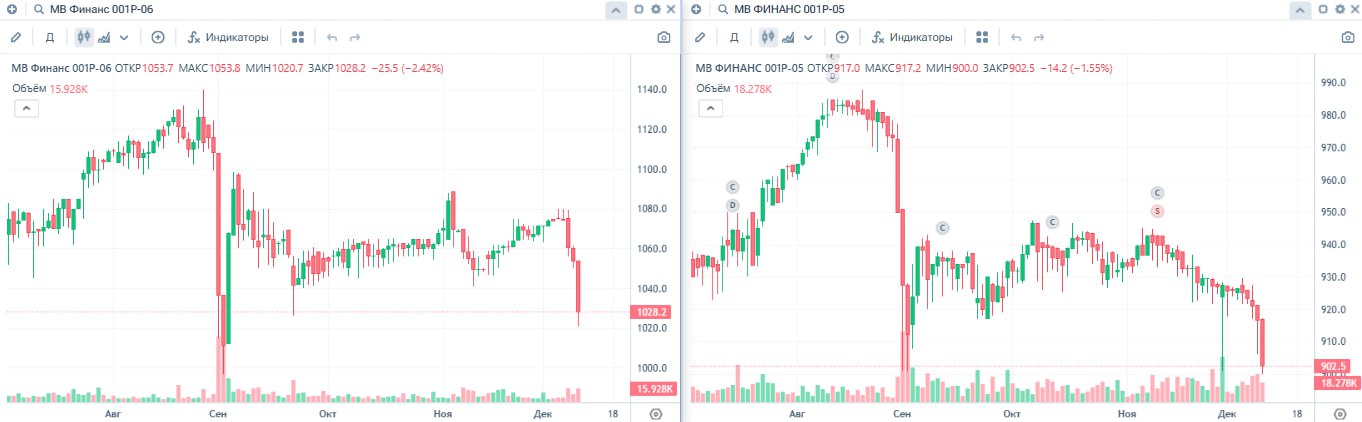Toggle candlestick chart style in right chart

click(x=767, y=37)
